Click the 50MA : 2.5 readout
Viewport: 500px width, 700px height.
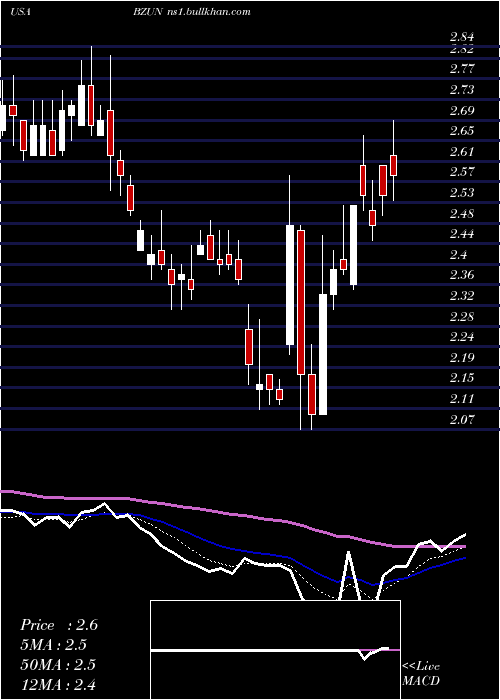pos(58,665)
